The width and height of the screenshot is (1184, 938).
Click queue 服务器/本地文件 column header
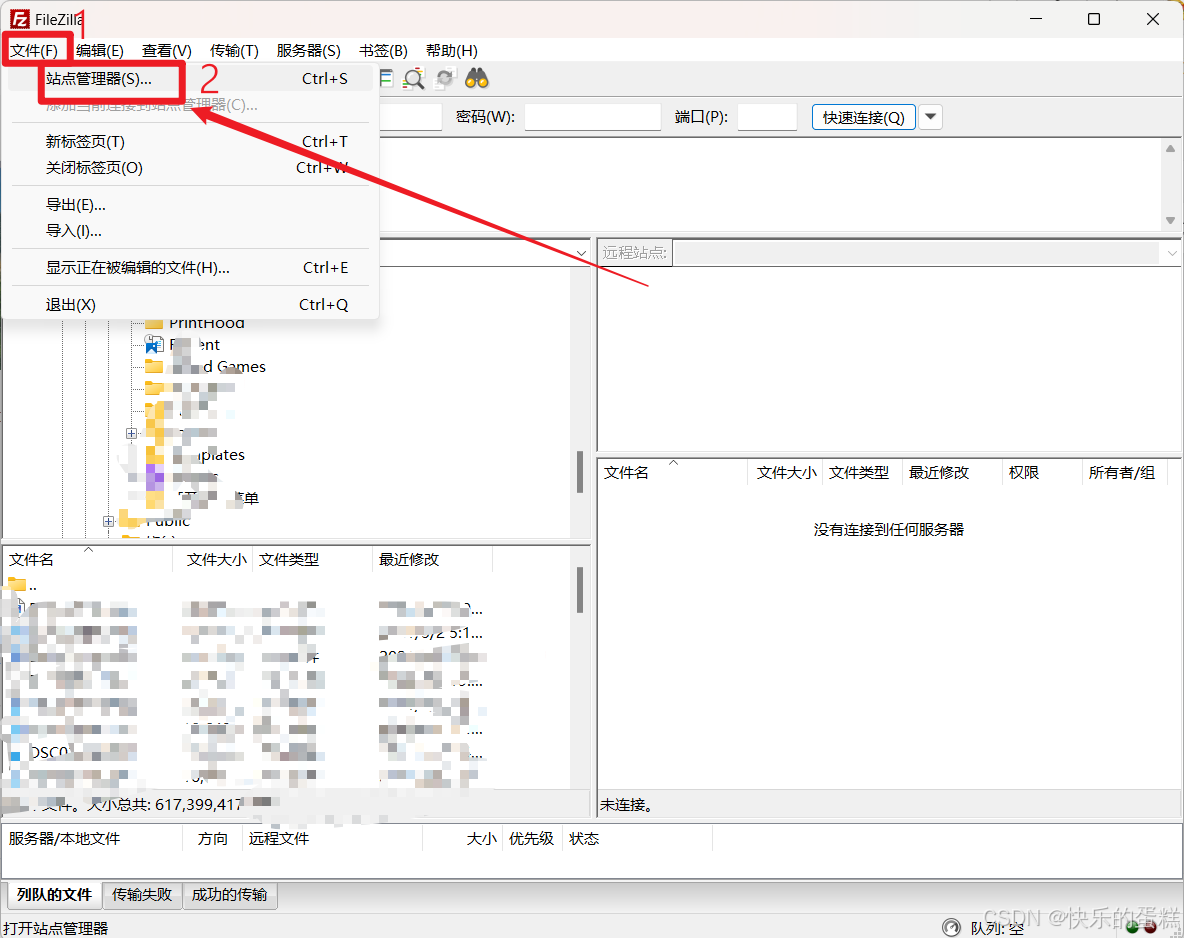[93, 839]
